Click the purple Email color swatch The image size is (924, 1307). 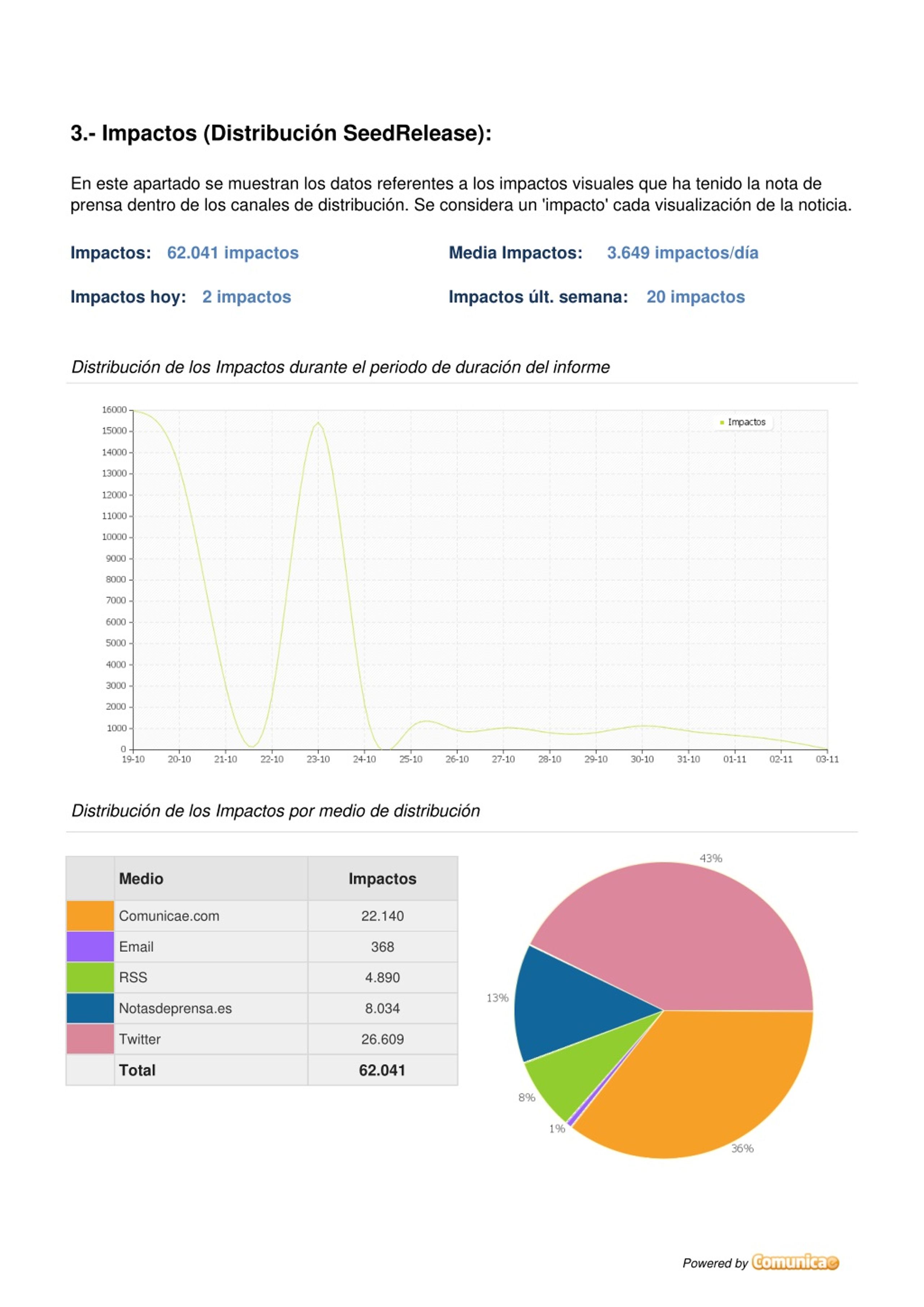tap(90, 947)
